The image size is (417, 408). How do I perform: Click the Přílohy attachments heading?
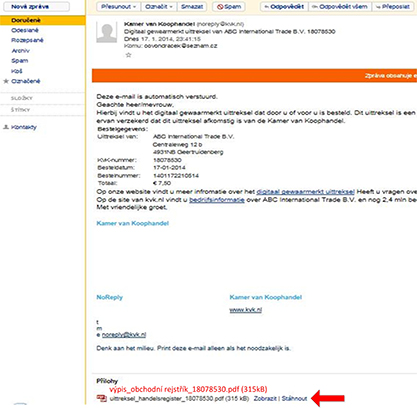[107, 381]
